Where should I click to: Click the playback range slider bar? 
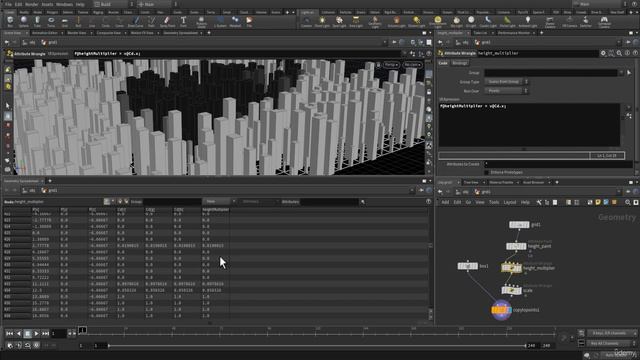(317, 346)
